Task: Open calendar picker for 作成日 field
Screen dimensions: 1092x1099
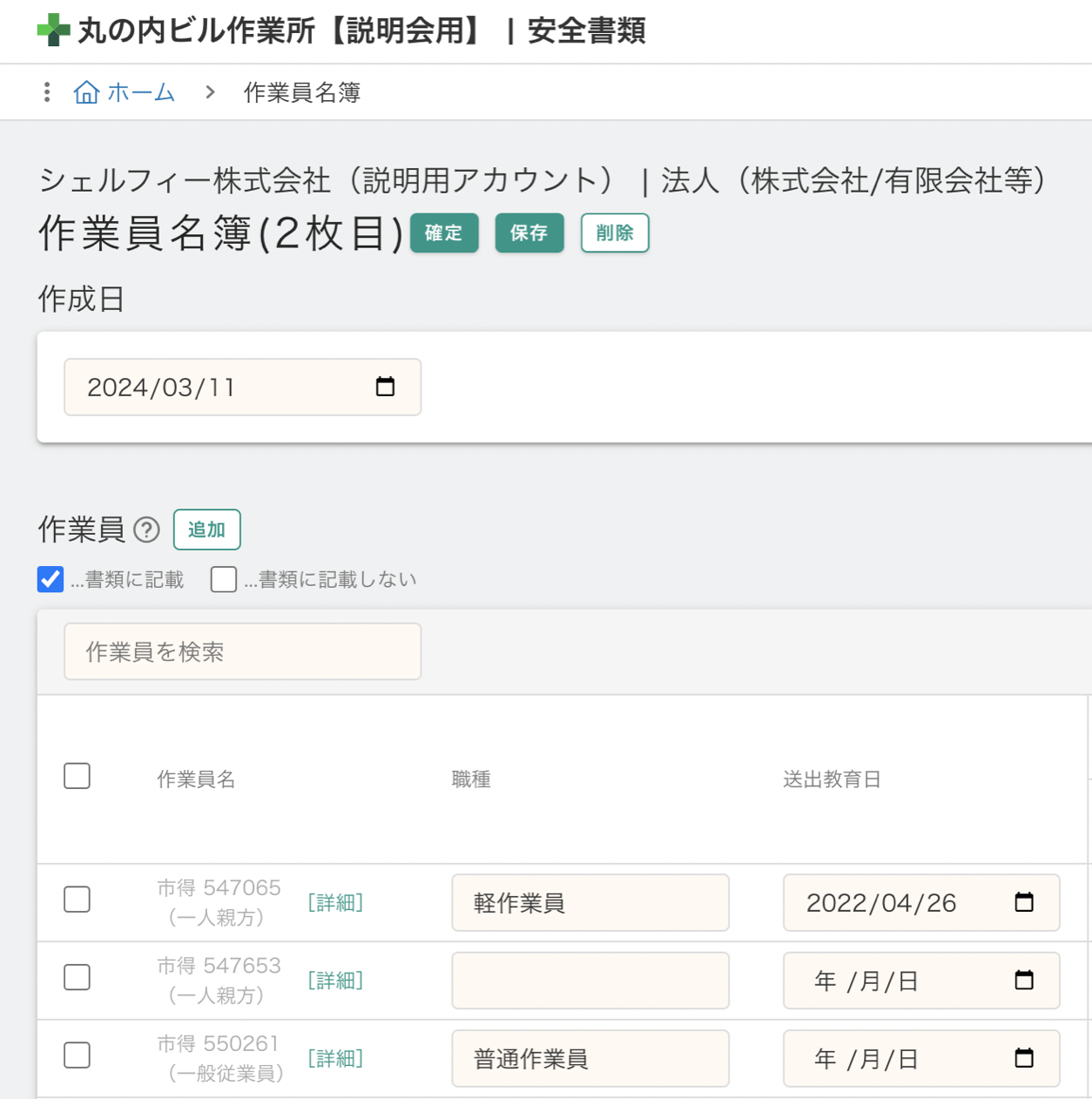Action: coord(385,387)
